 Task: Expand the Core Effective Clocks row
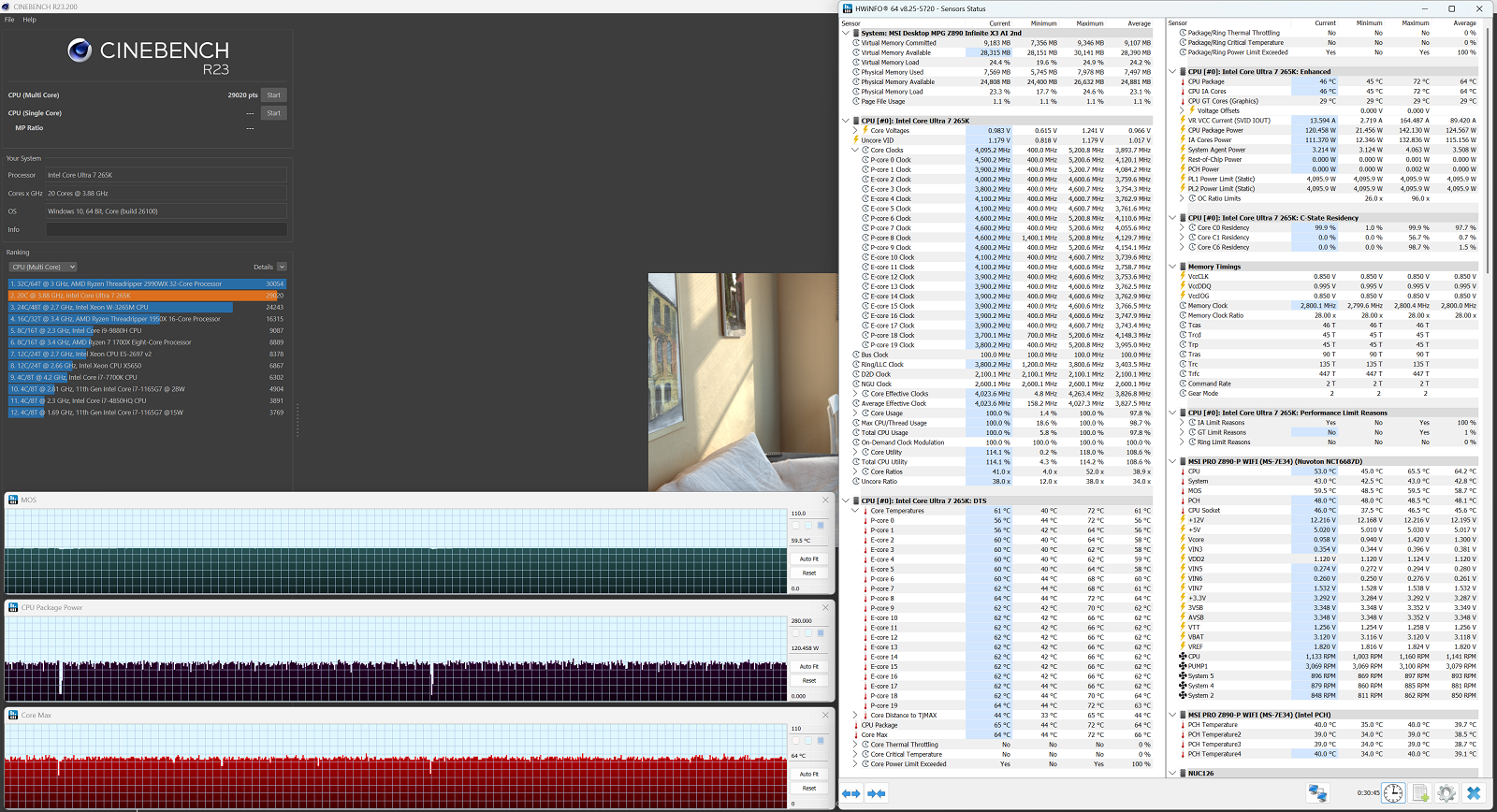(855, 394)
